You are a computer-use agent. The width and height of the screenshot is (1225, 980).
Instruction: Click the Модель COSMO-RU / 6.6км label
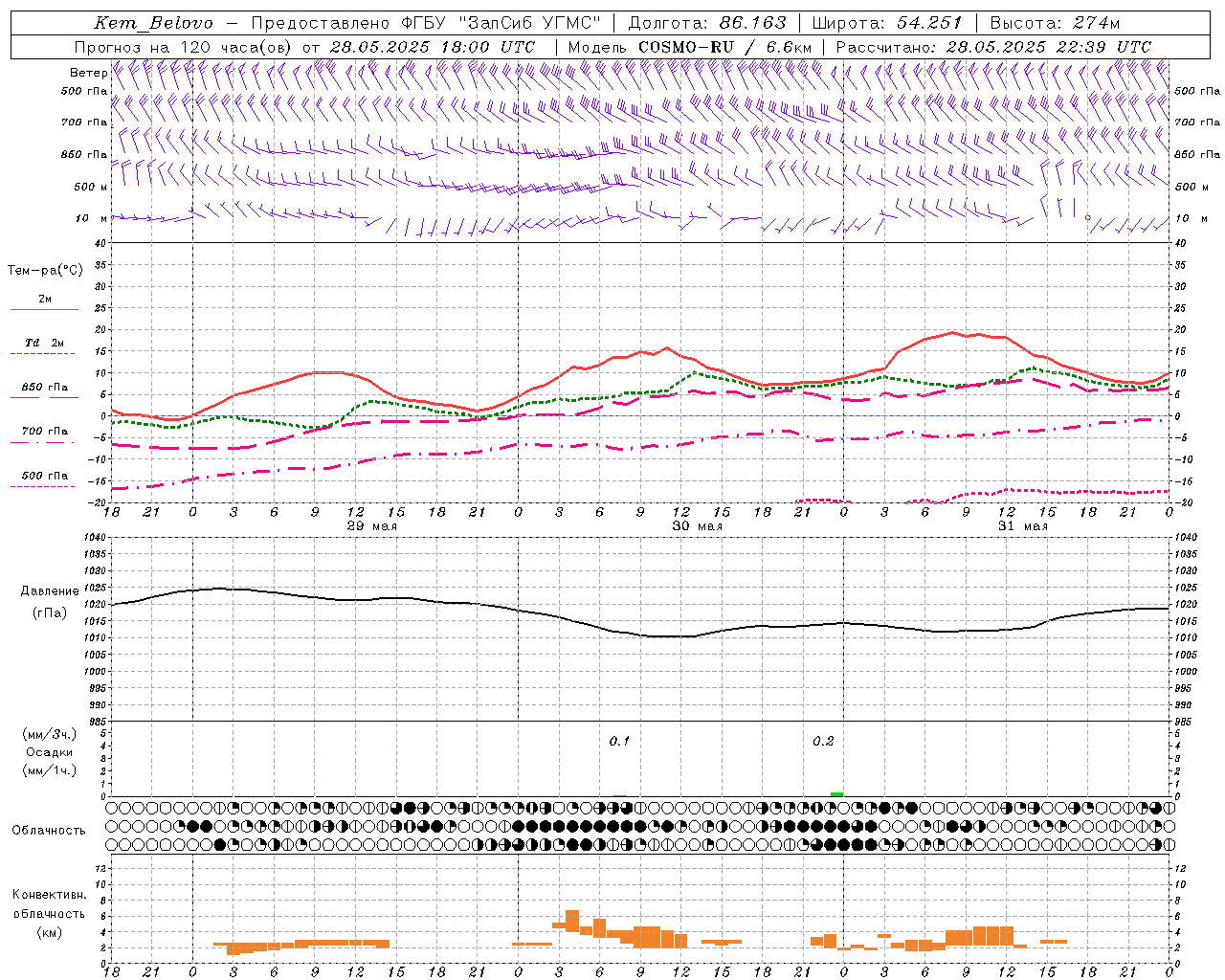(690, 47)
